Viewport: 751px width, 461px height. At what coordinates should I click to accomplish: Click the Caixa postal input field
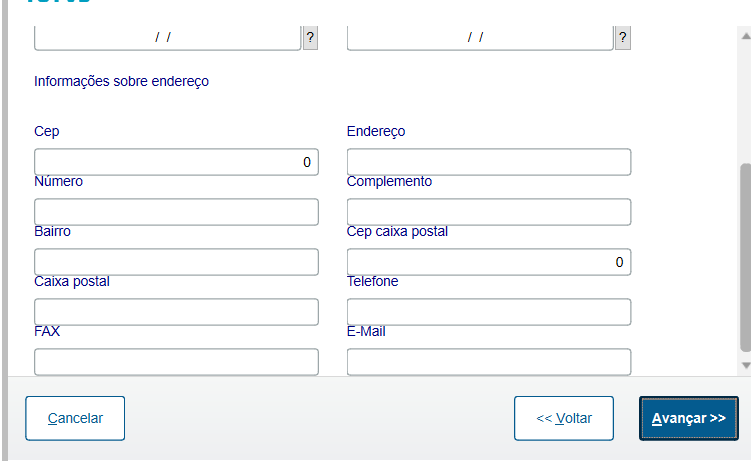176,312
